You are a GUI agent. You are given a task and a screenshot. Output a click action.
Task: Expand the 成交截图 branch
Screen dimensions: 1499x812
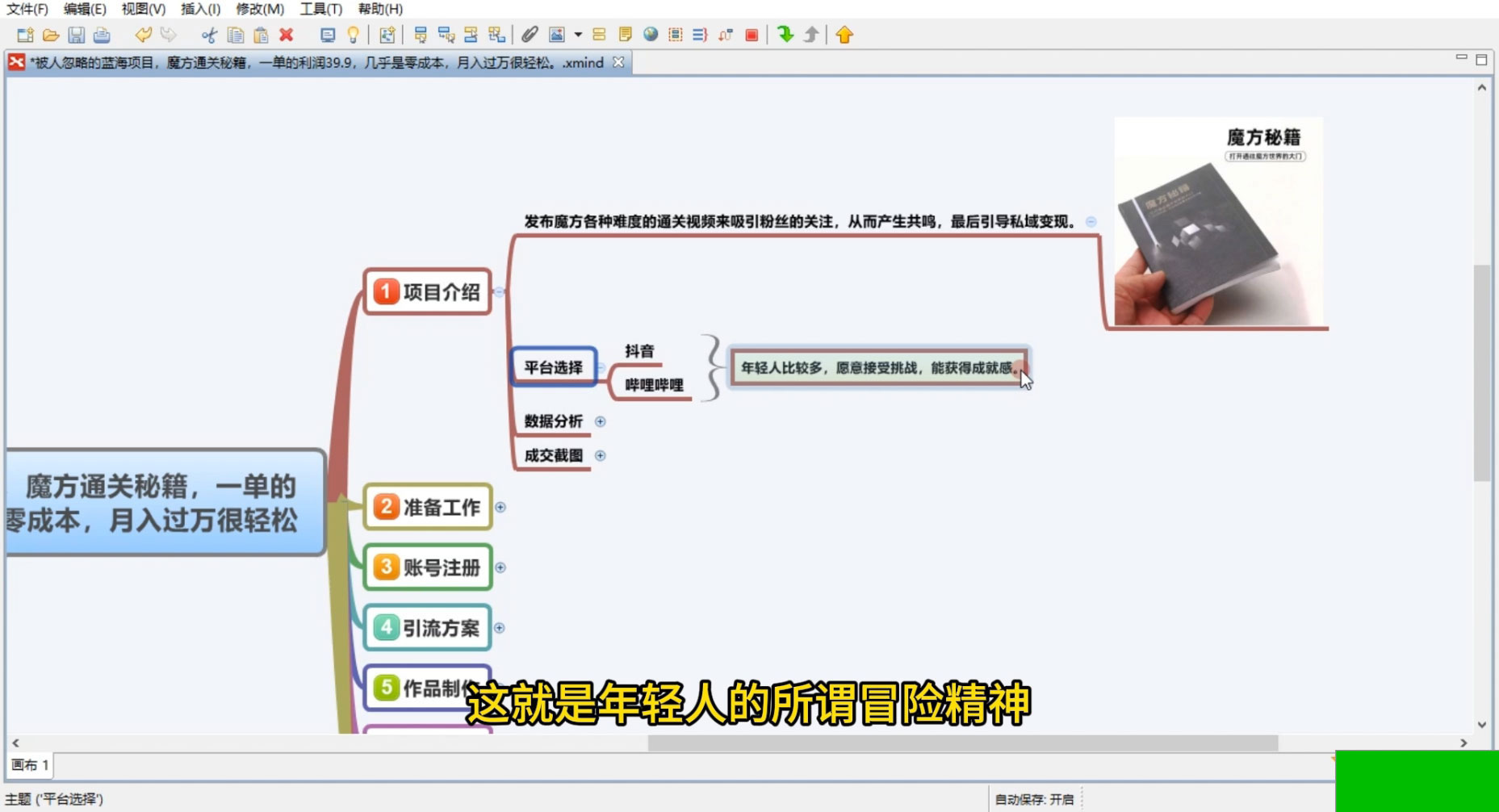point(600,455)
